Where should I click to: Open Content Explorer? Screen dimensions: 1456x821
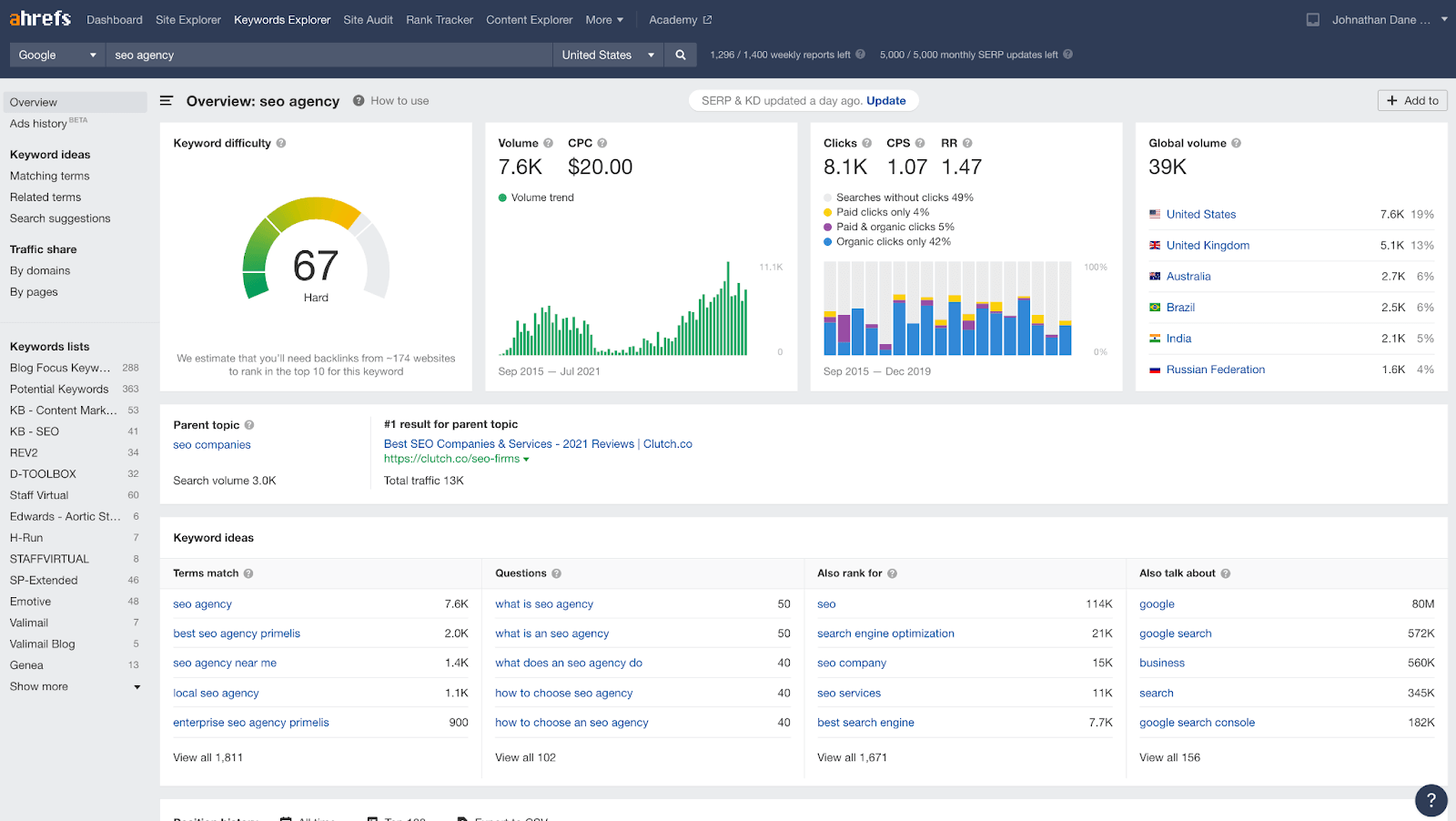530,20
